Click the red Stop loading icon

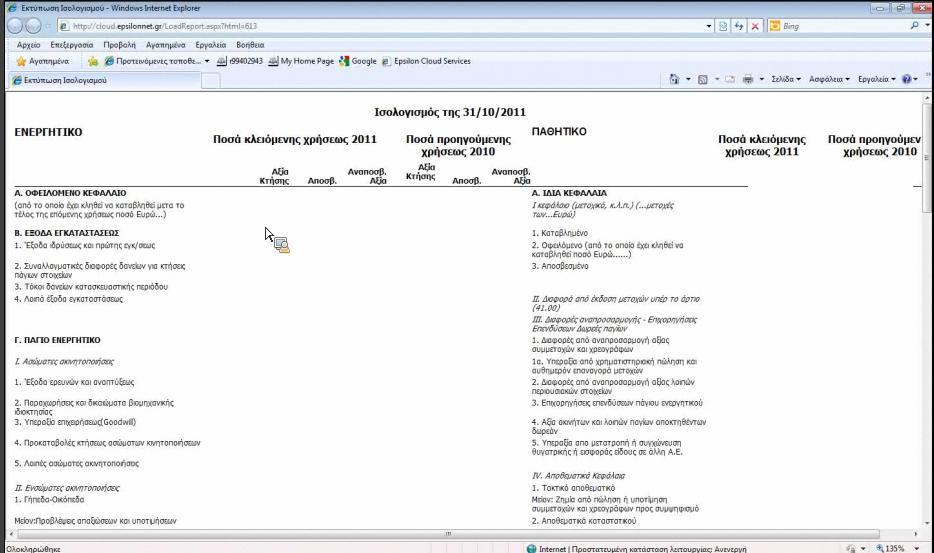tap(755, 26)
